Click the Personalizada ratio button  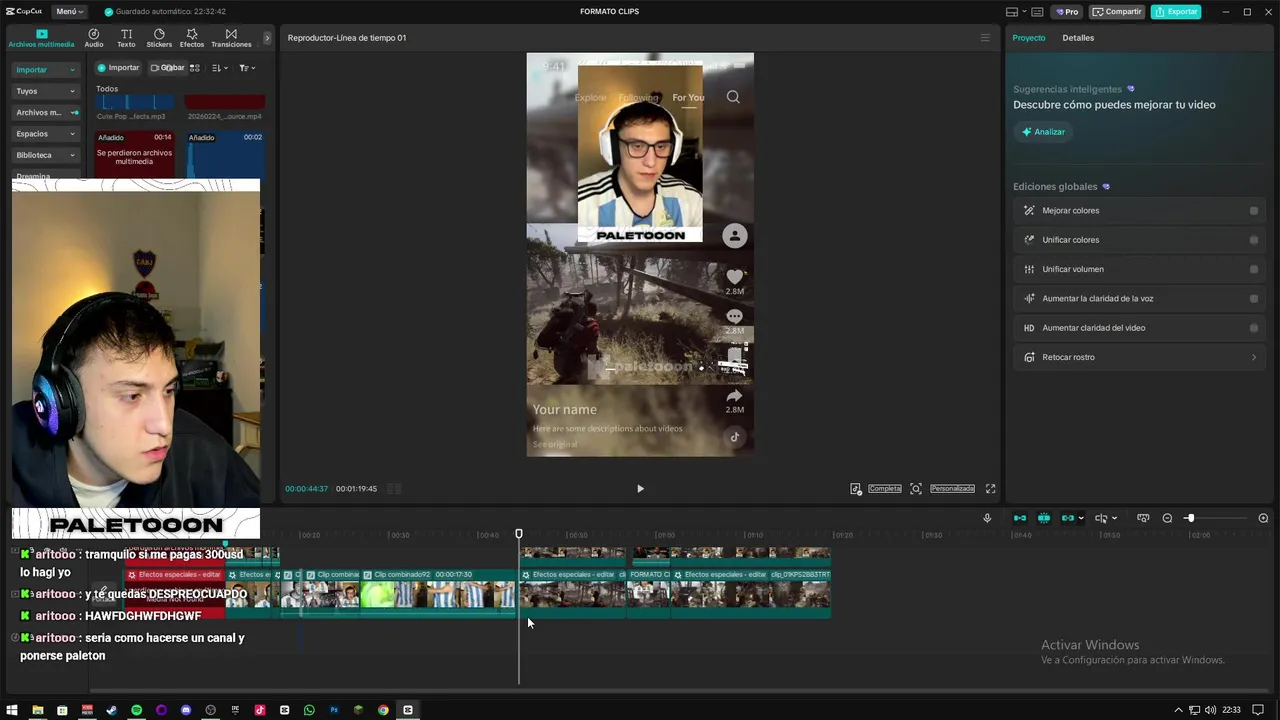coord(952,489)
